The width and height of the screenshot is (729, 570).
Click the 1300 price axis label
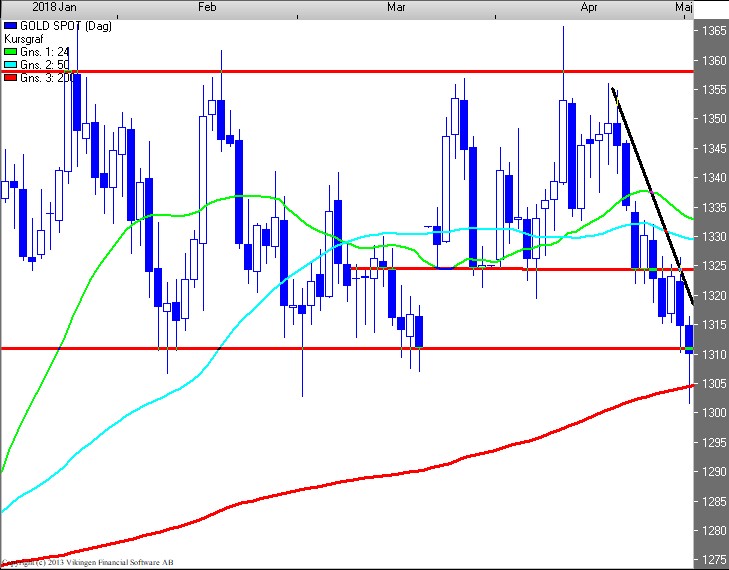(714, 412)
